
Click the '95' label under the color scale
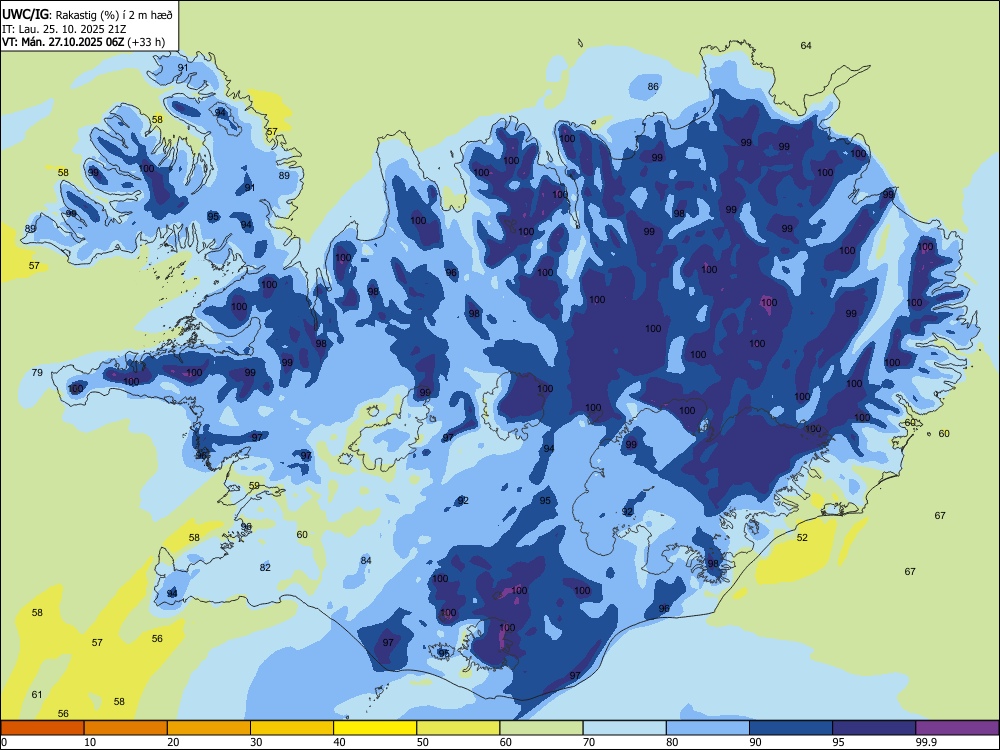839,742
